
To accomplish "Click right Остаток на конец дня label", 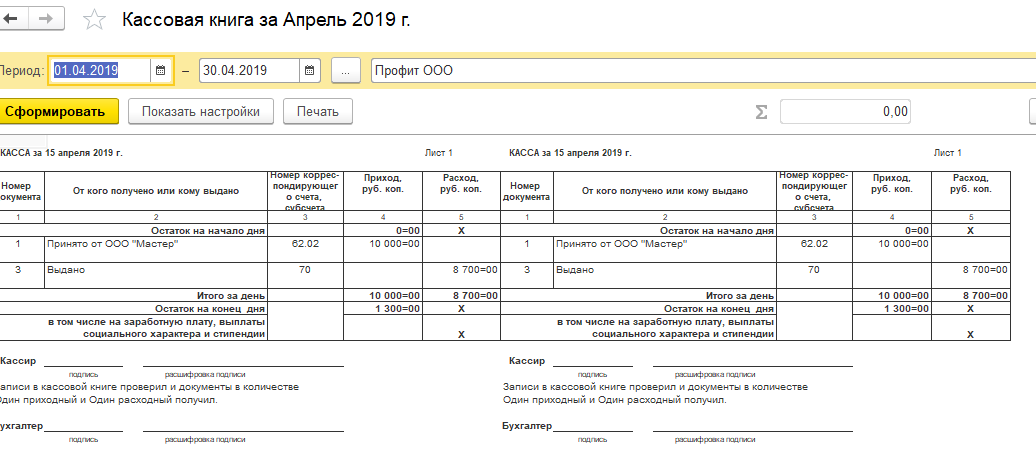I will point(719,309).
